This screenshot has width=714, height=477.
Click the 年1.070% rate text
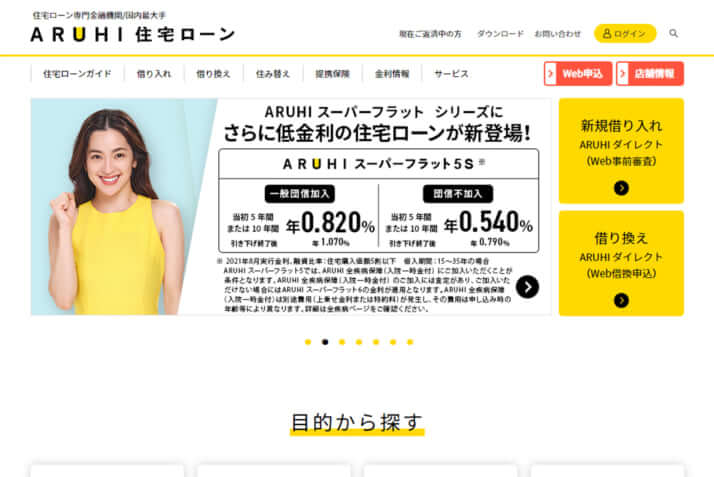[331, 243]
